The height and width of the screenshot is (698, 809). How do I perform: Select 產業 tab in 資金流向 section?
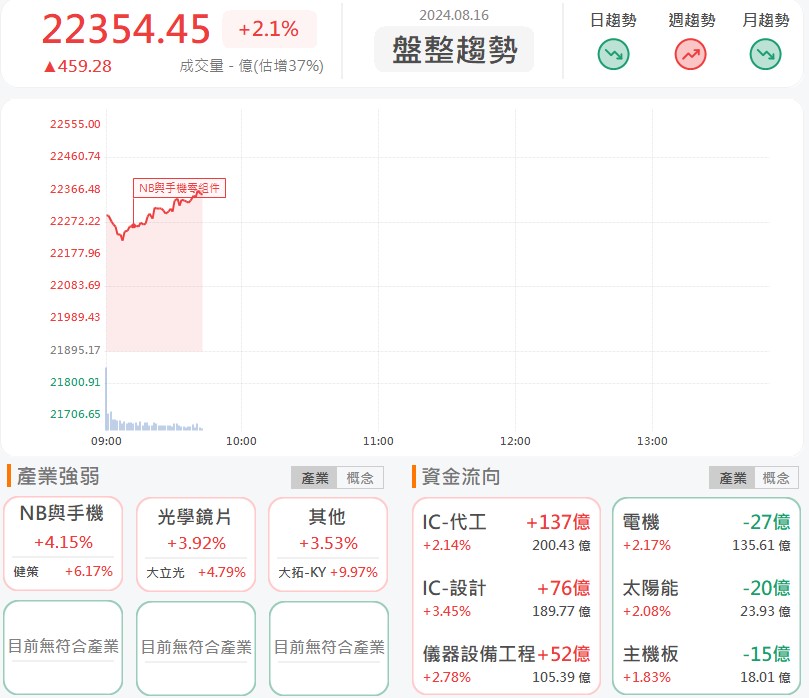coord(732,478)
